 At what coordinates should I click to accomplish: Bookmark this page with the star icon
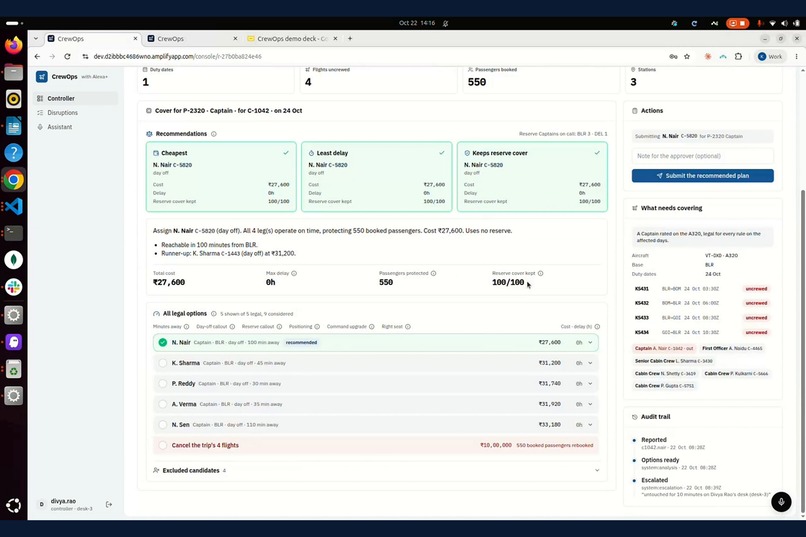[x=687, y=57]
